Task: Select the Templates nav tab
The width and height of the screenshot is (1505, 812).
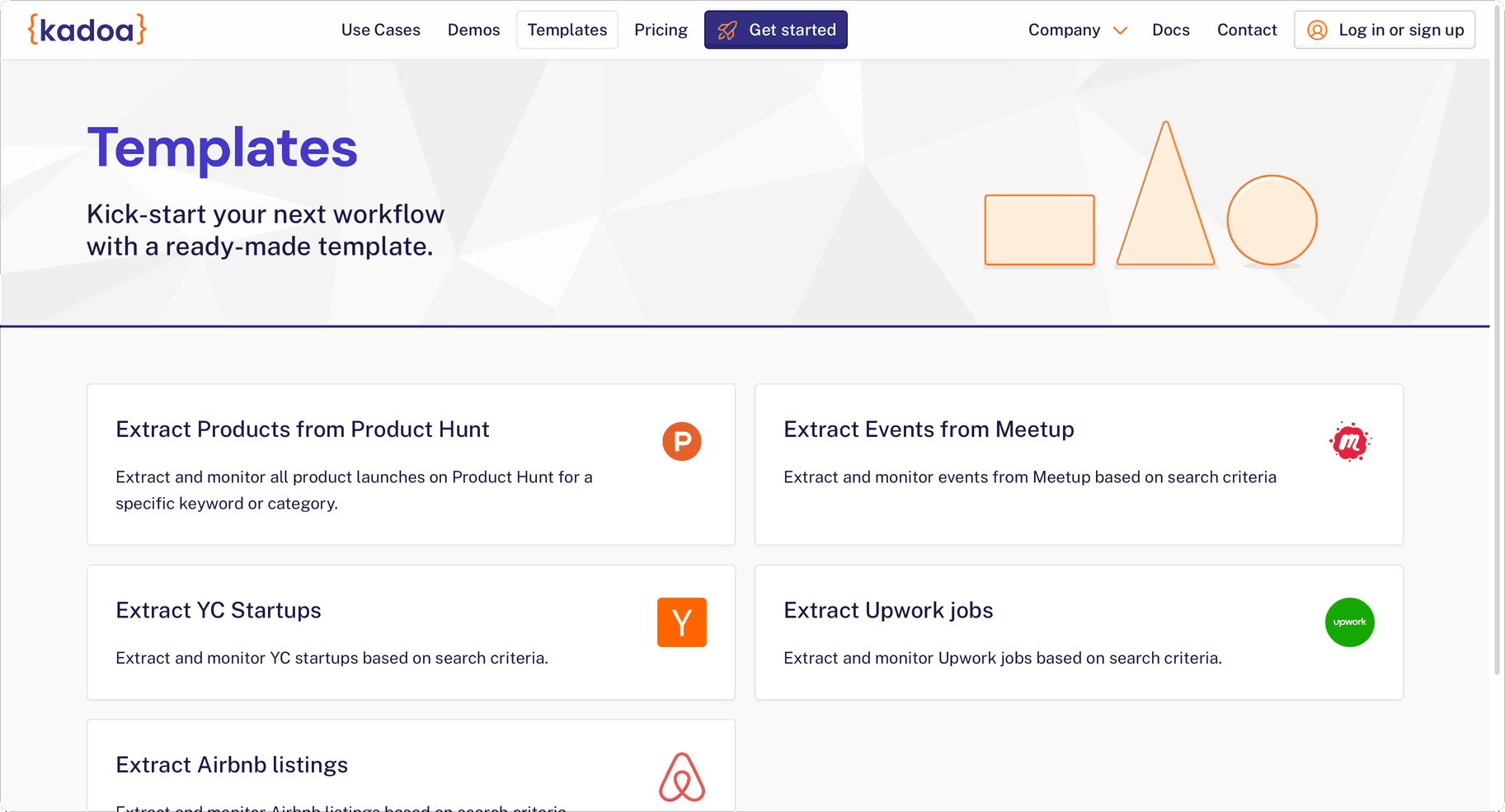Action: coord(567,31)
